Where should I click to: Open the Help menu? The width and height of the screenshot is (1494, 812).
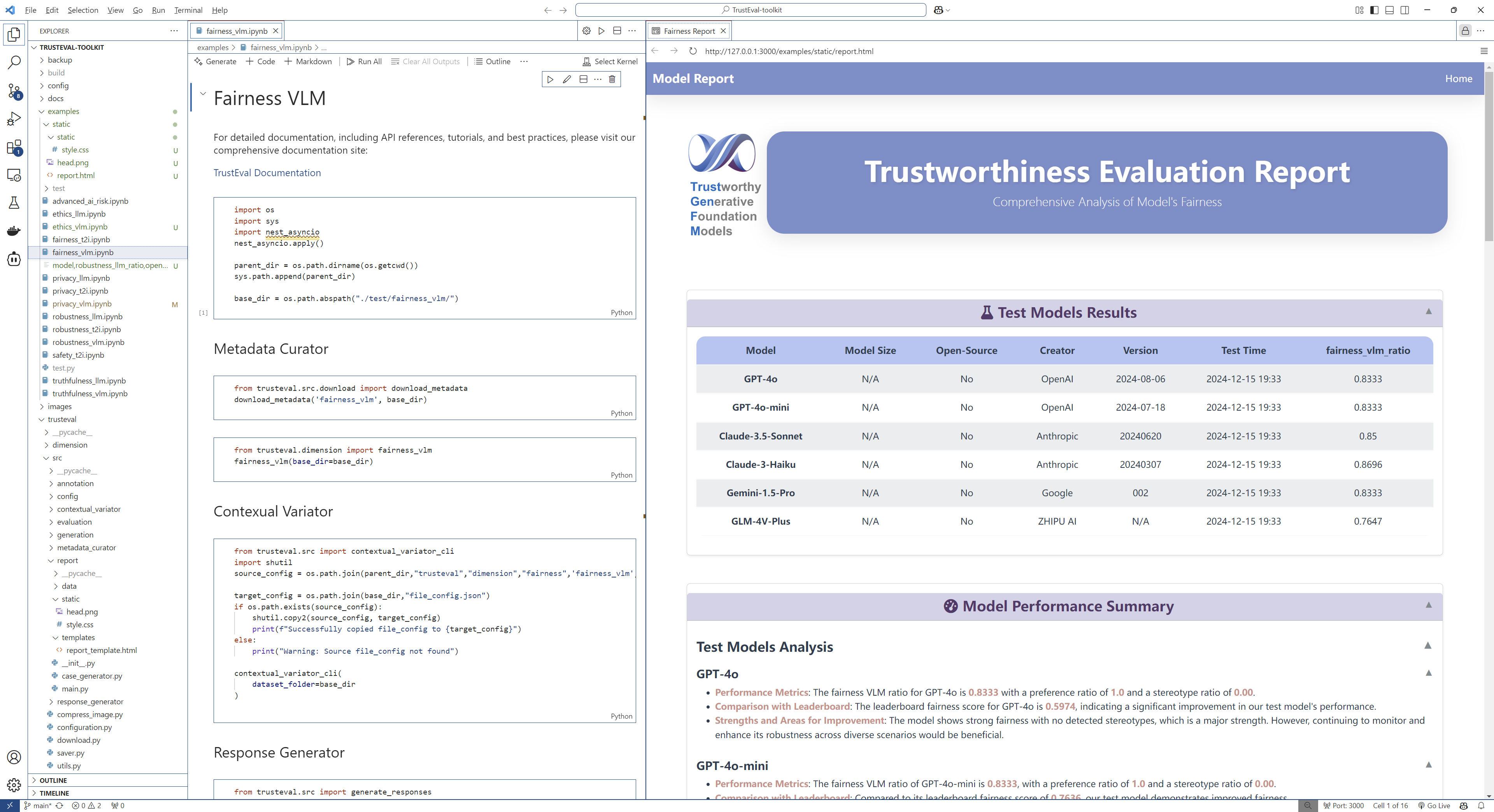[x=219, y=10]
